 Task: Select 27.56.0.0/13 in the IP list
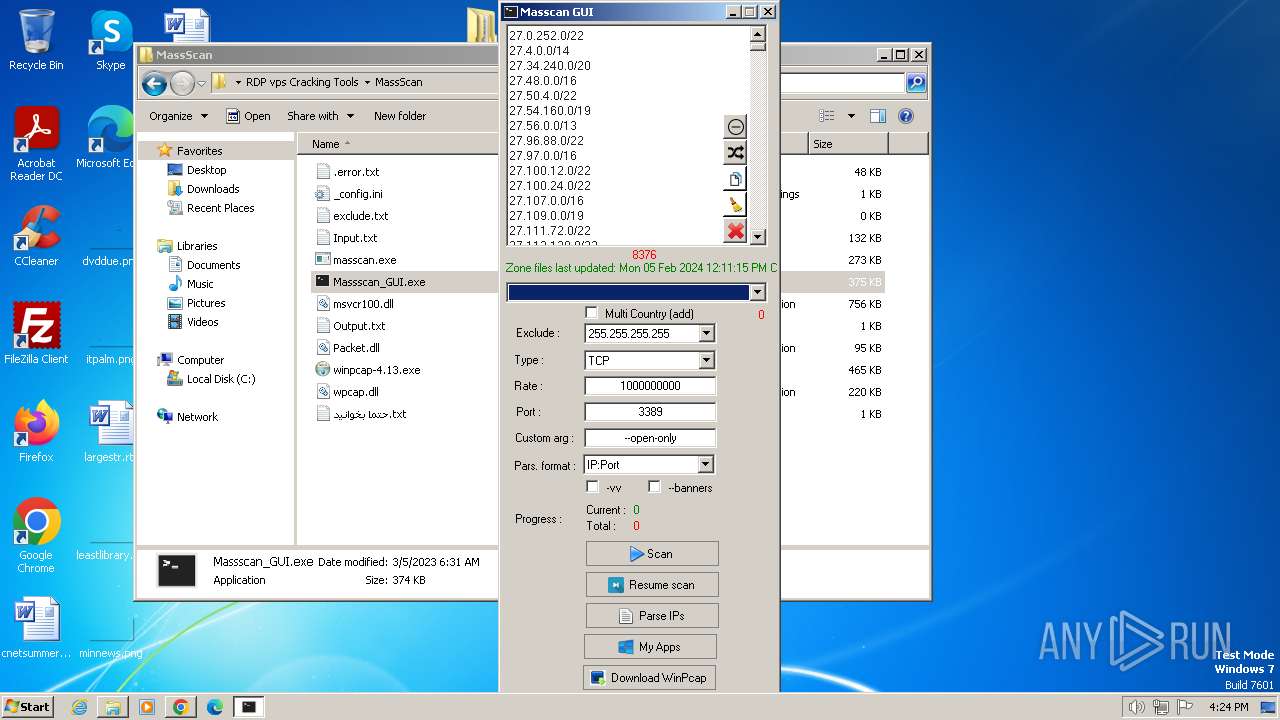point(543,126)
